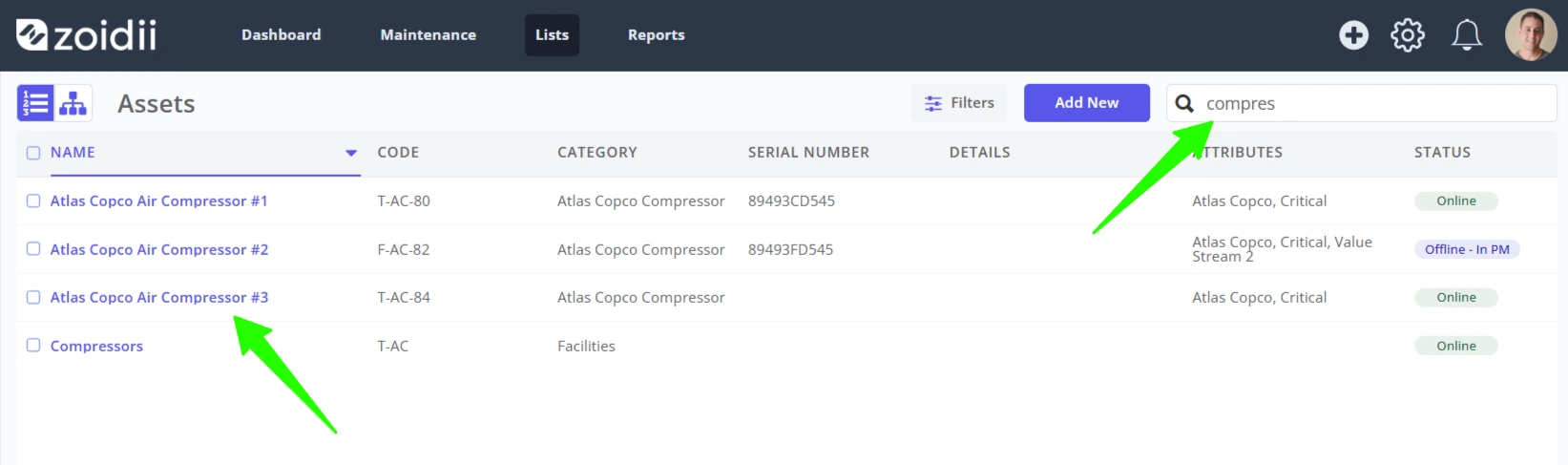Image resolution: width=1568 pixels, height=465 pixels.
Task: Check the Compressors row checkbox
Action: pyautogui.click(x=33, y=346)
